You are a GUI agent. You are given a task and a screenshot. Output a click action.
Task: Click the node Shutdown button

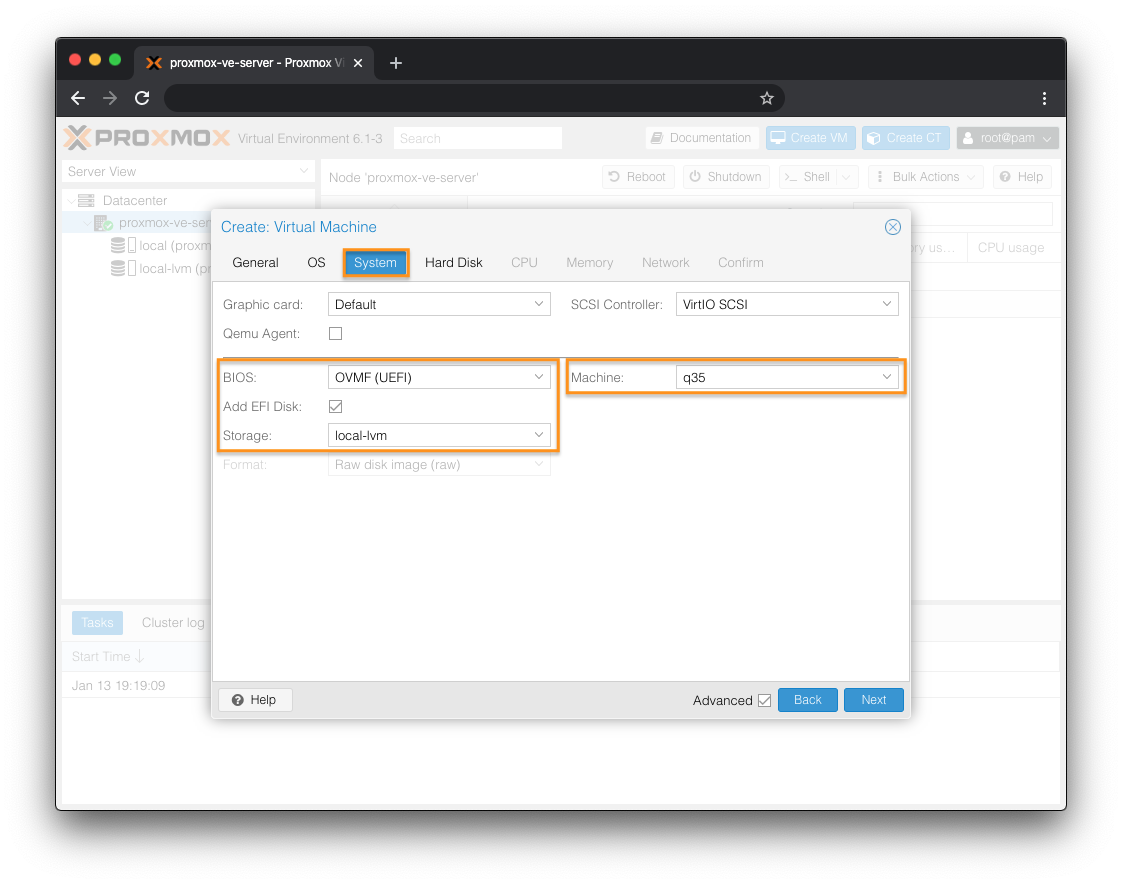[x=726, y=177]
